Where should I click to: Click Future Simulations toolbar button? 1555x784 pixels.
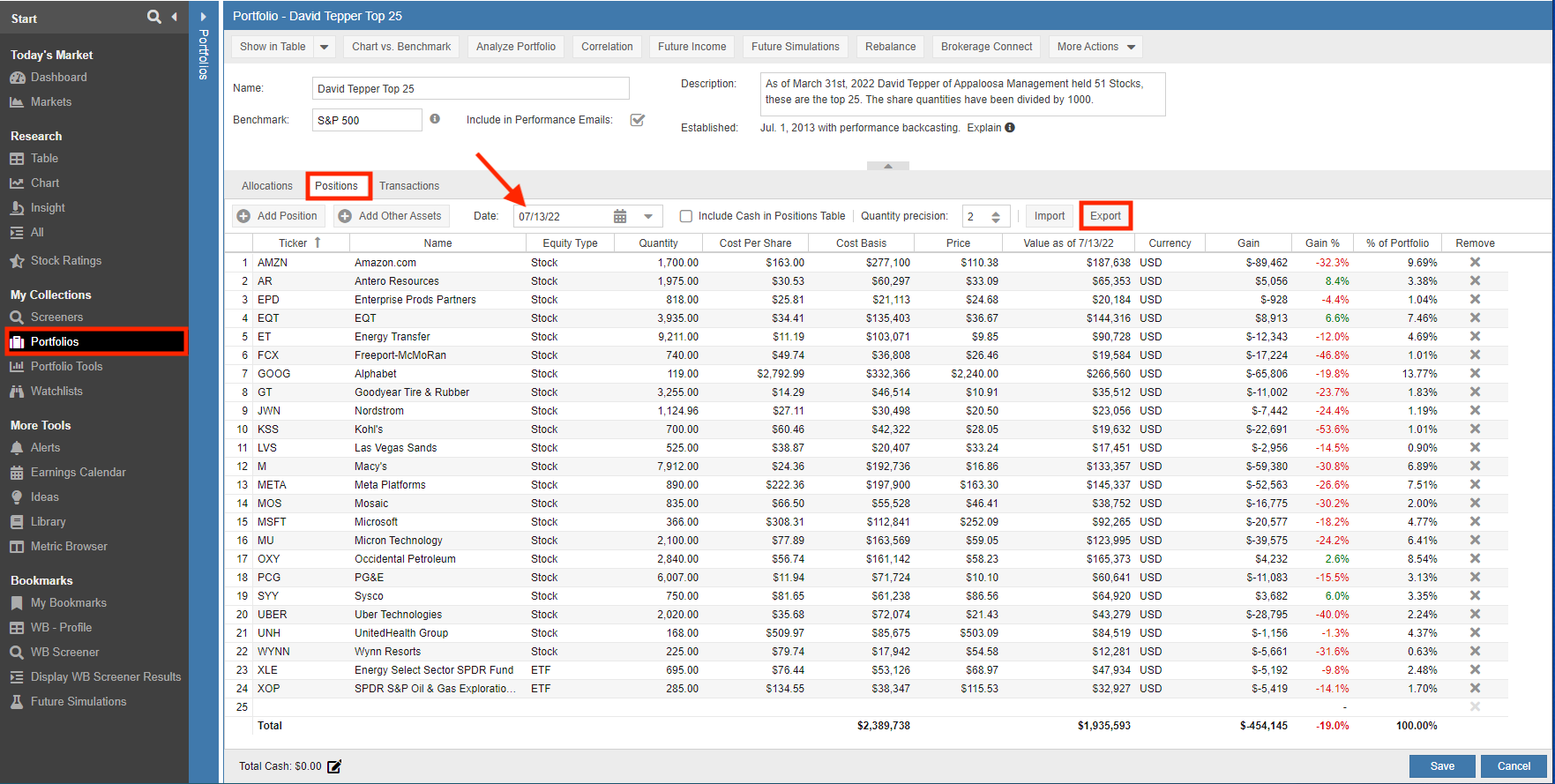point(796,47)
